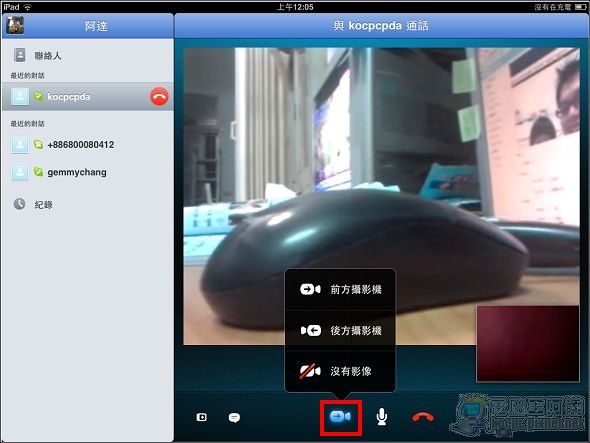Click the front camera arrow icon

pyautogui.click(x=310, y=289)
